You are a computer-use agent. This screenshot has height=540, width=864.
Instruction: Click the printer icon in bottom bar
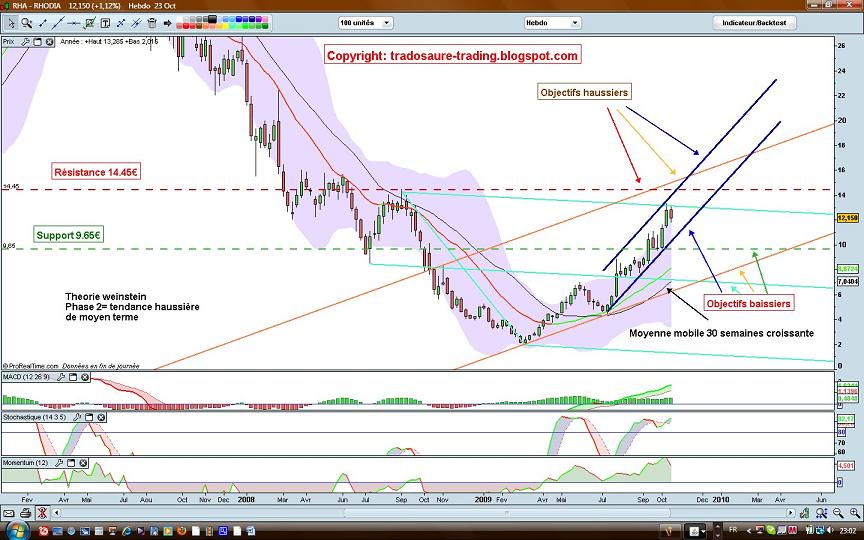tap(25, 513)
